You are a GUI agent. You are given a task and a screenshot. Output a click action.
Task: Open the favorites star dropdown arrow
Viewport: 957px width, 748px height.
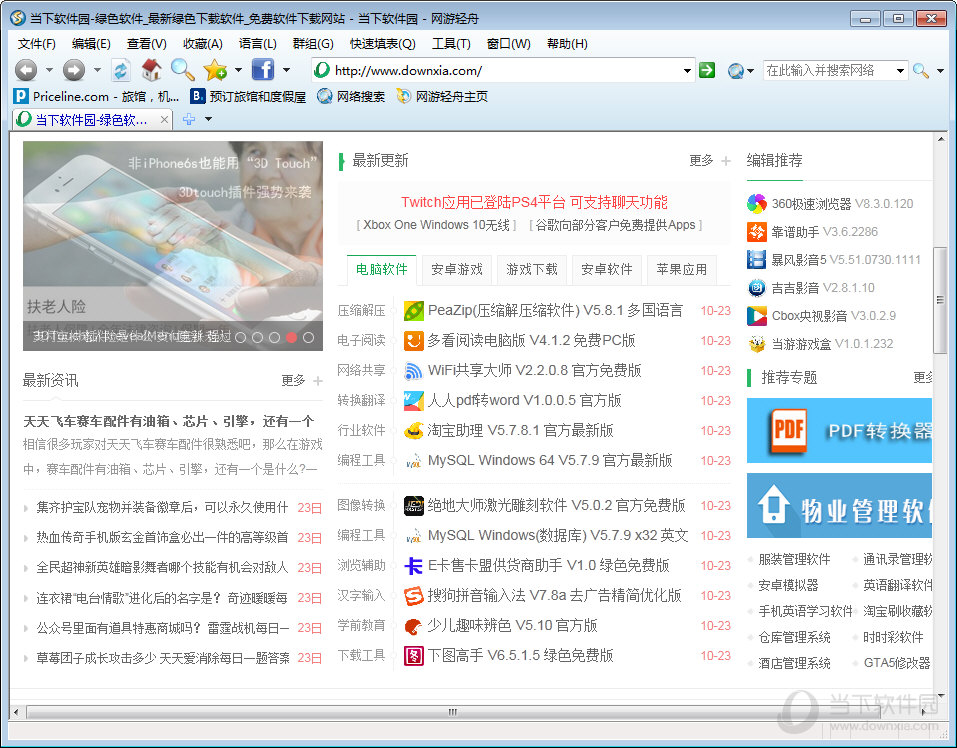pyautogui.click(x=238, y=70)
